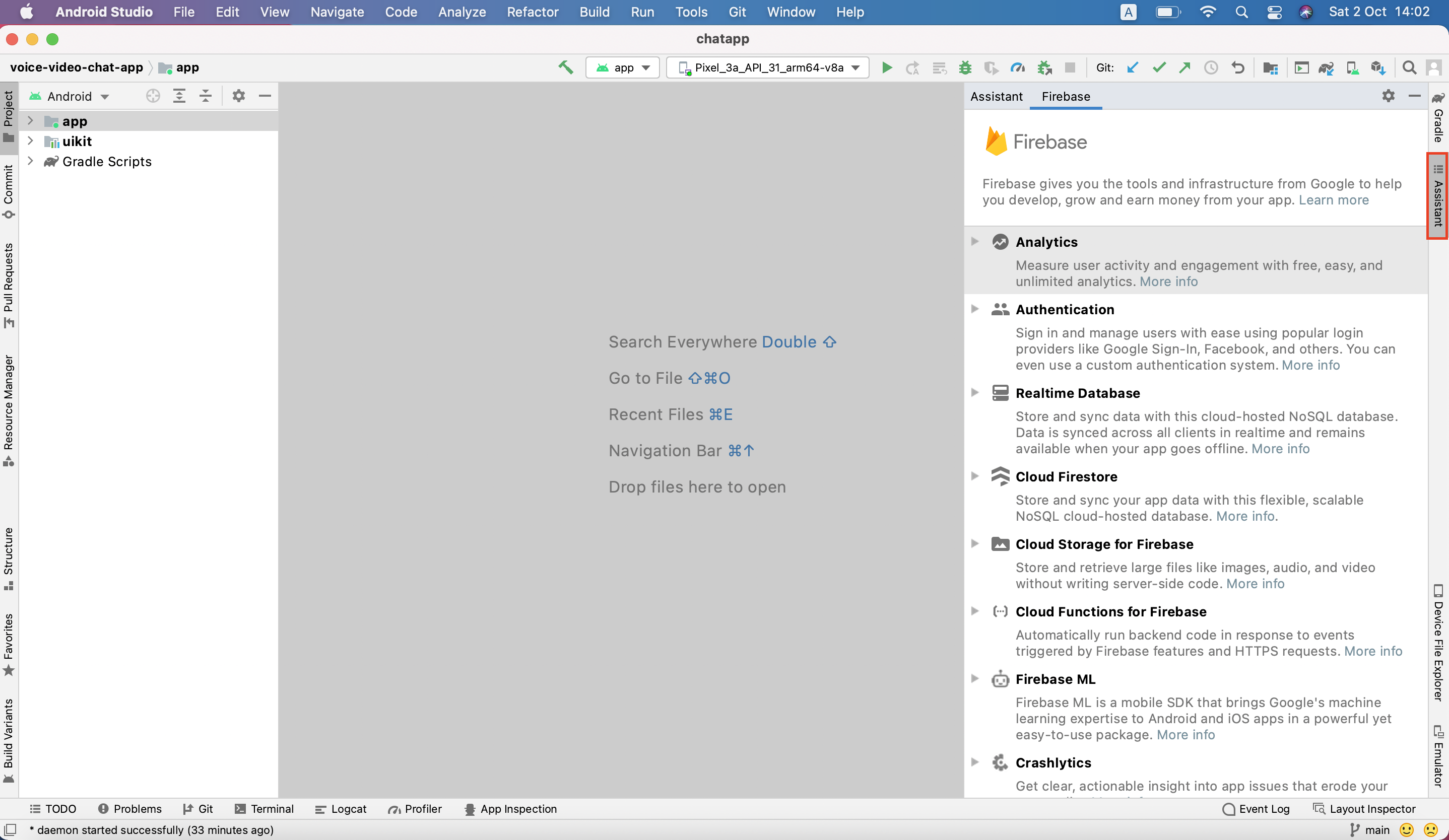Open the Navigate menu
The width and height of the screenshot is (1449, 840).
coord(337,12)
